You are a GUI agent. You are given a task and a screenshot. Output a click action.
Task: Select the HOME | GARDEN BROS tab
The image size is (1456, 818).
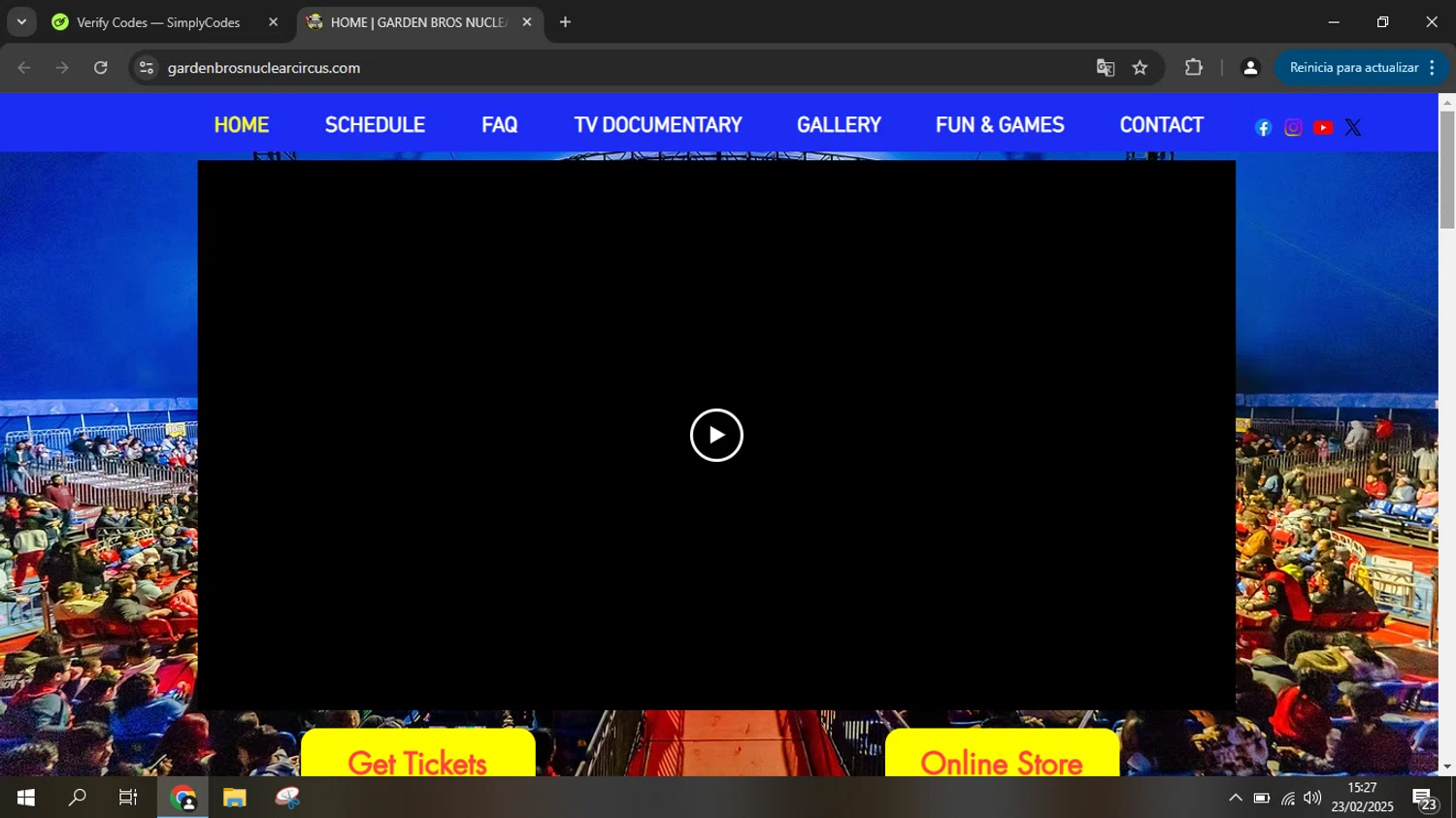click(x=419, y=22)
